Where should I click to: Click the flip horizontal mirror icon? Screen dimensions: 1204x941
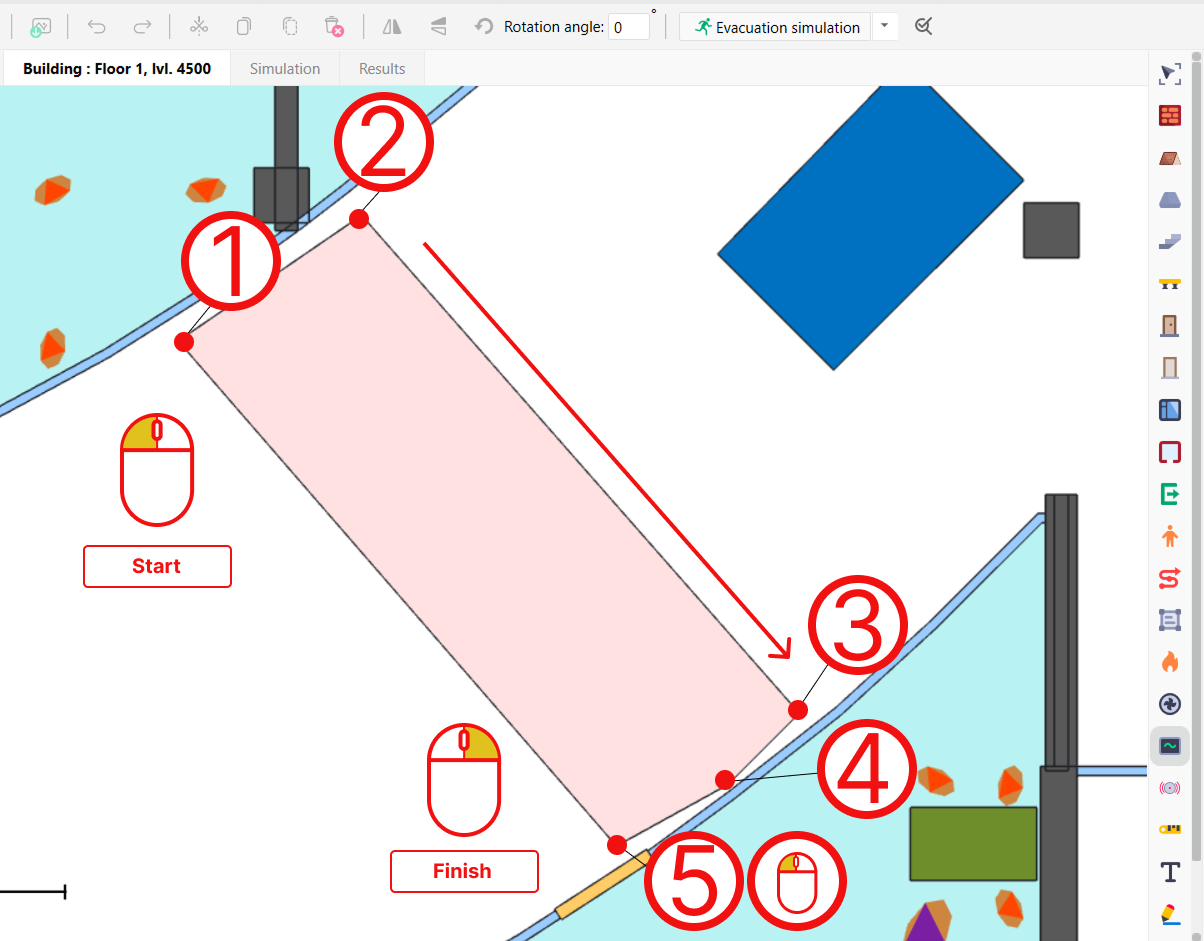(x=392, y=27)
